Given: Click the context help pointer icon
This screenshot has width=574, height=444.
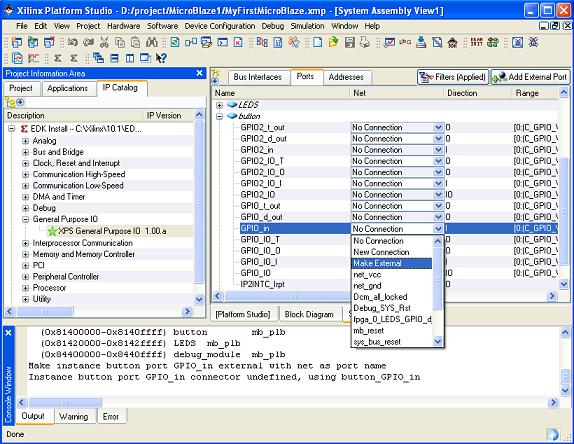Looking at the screenshot, I should [x=161, y=58].
